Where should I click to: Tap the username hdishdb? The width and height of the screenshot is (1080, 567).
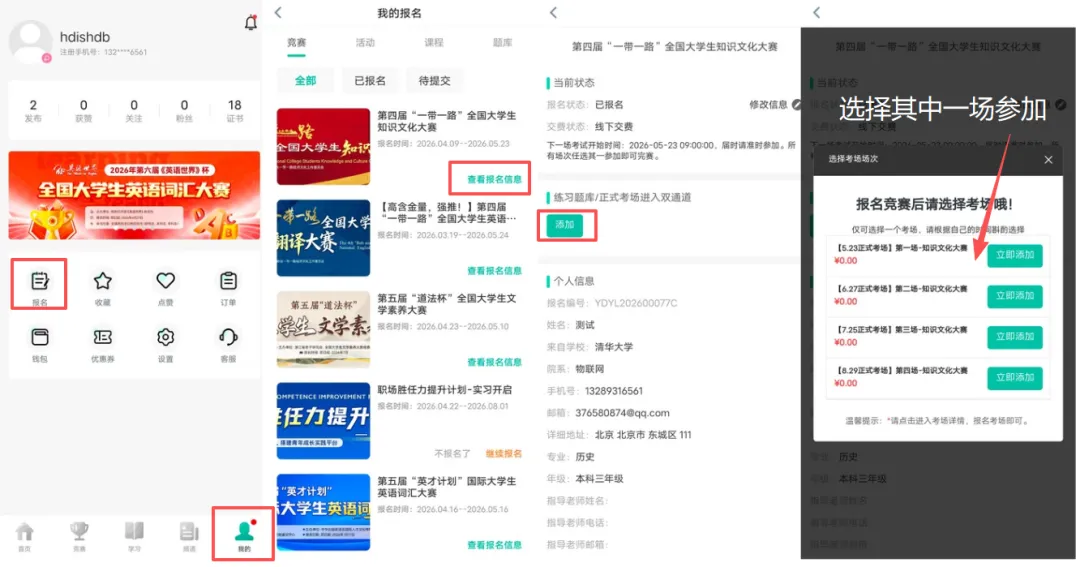pyautogui.click(x=85, y=37)
